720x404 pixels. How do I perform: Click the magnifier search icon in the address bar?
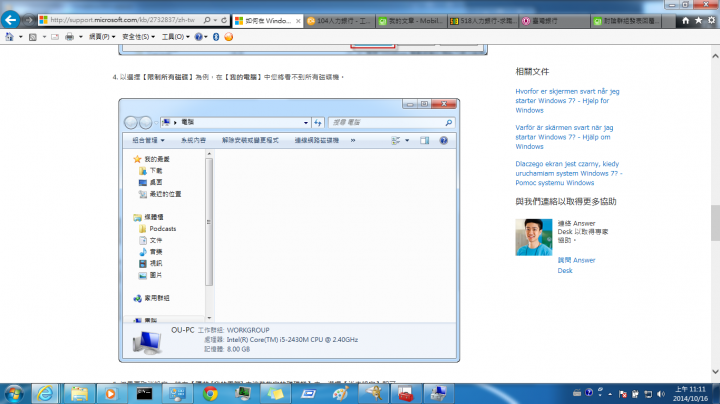(207, 20)
